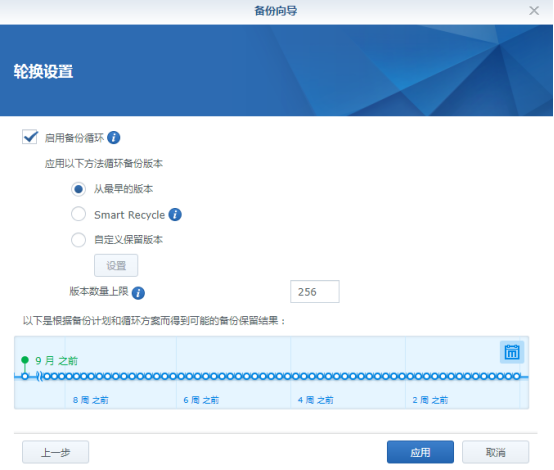Click the 取消 button
Screen dimensions: 554x470
[495, 452]
